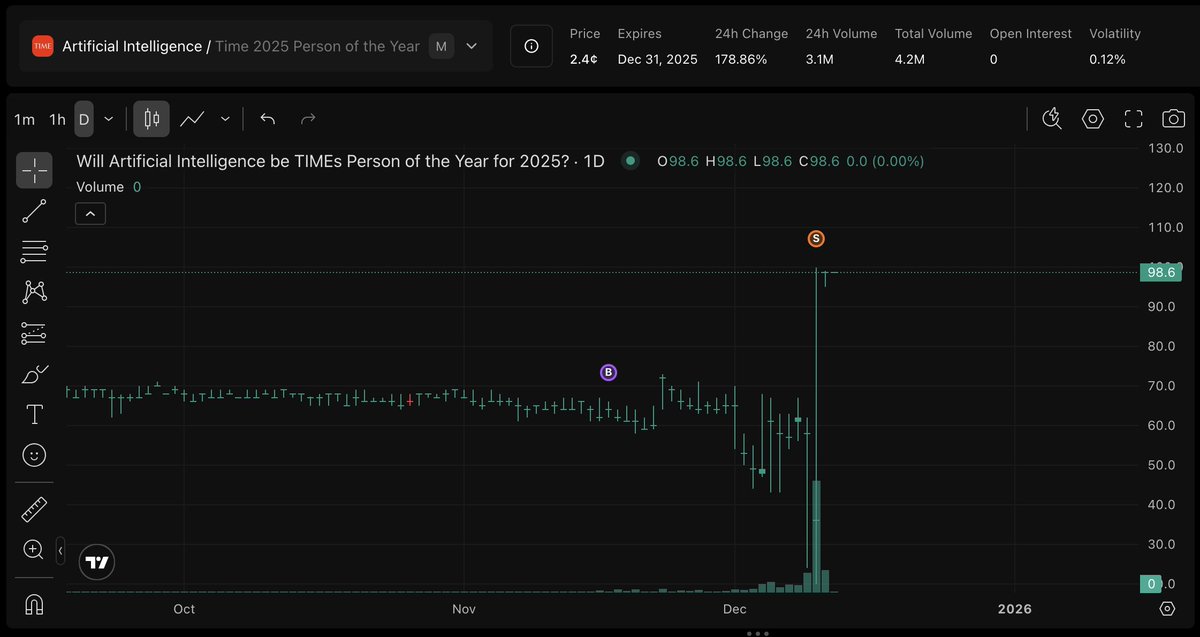Click the 98.6 current price label
This screenshot has width=1200, height=637.
[1160, 272]
